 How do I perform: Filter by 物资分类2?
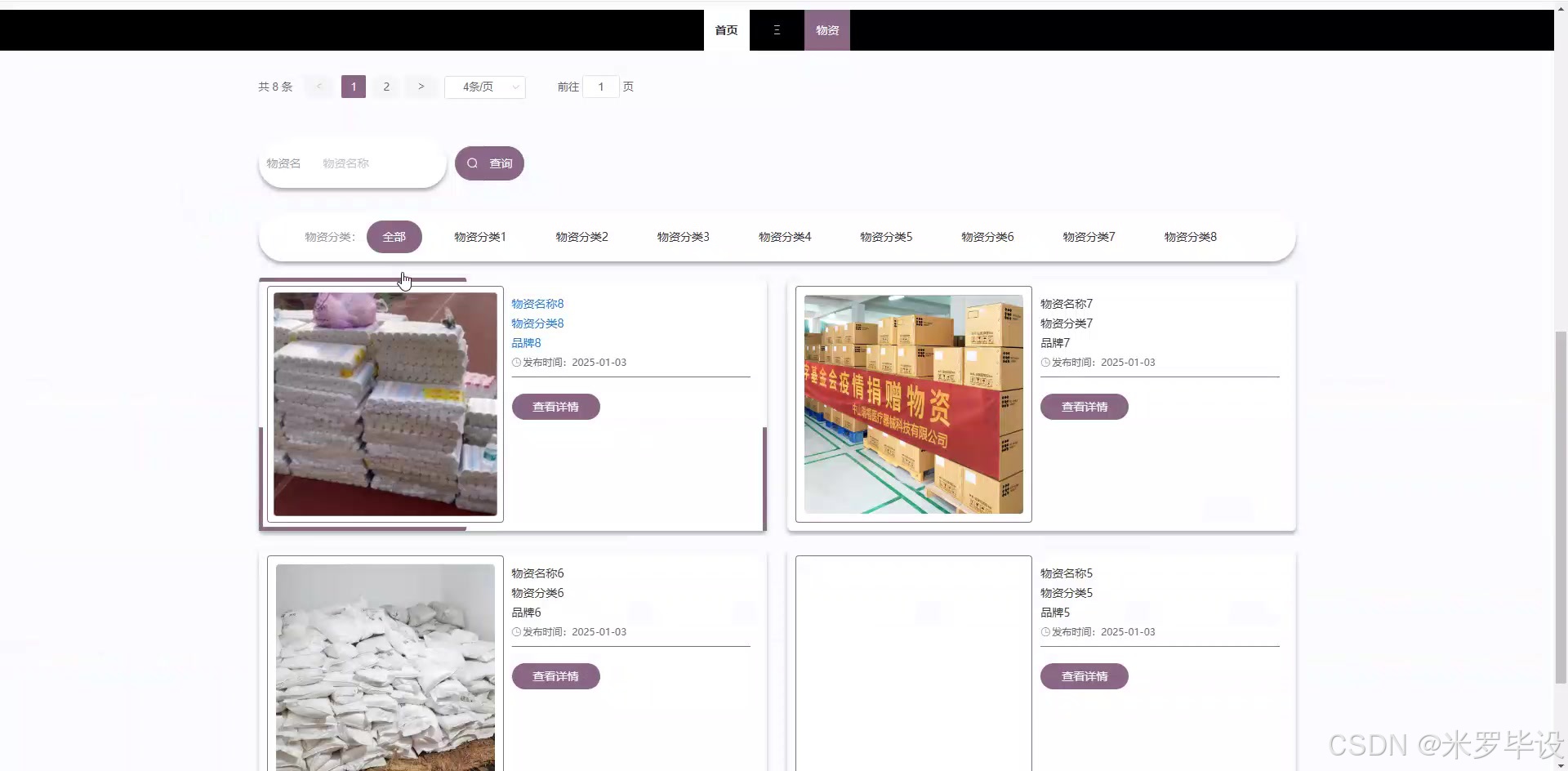click(582, 237)
